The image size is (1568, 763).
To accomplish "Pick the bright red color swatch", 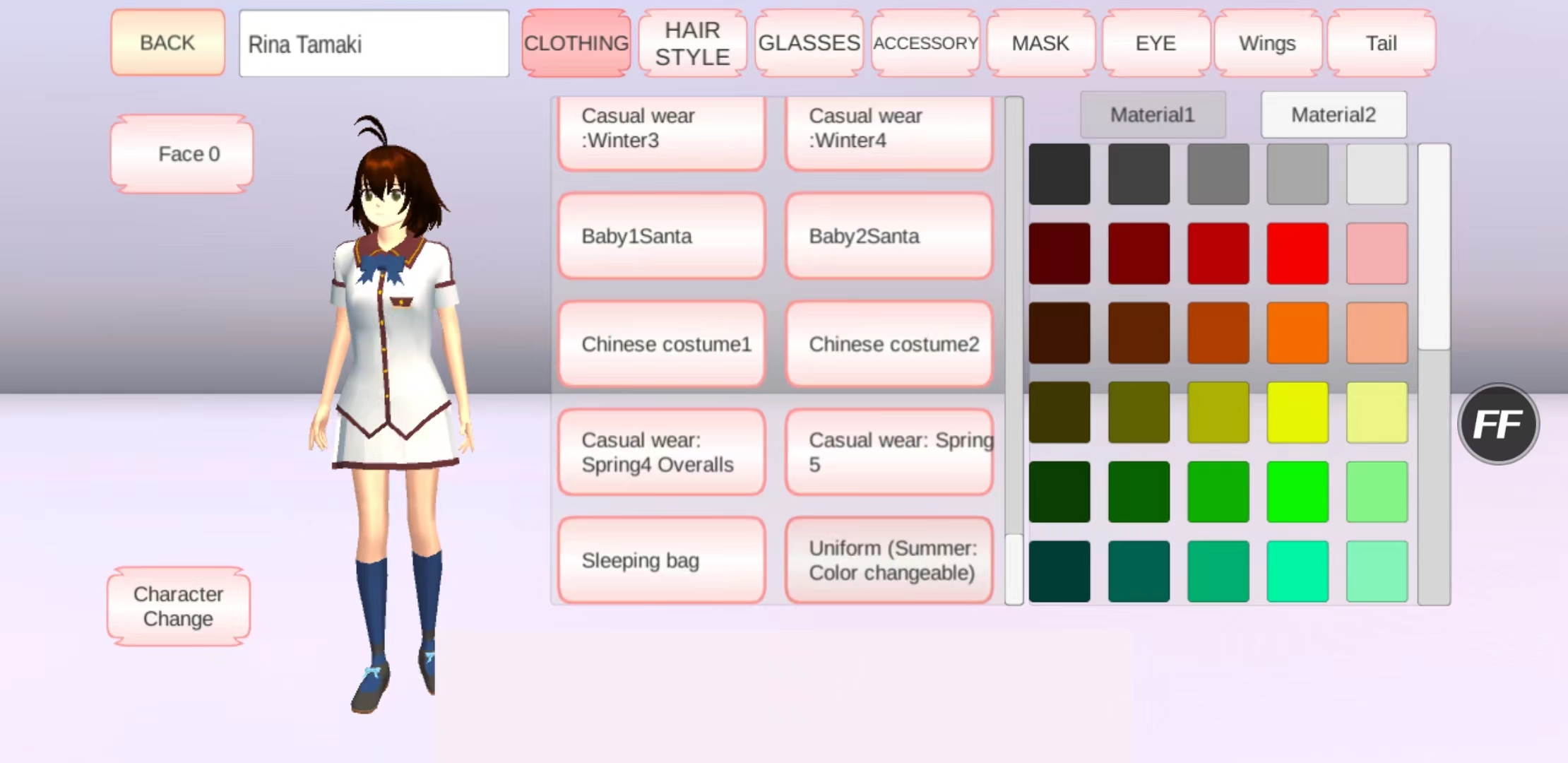I will (x=1297, y=254).
